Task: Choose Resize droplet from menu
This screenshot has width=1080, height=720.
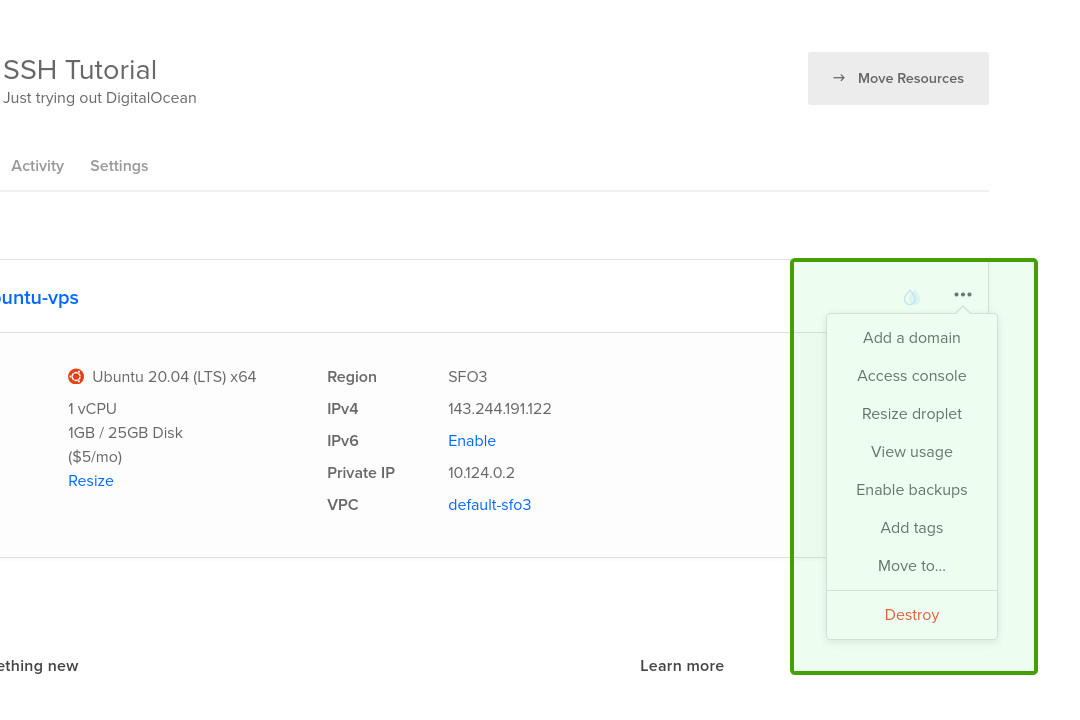Action: [911, 413]
